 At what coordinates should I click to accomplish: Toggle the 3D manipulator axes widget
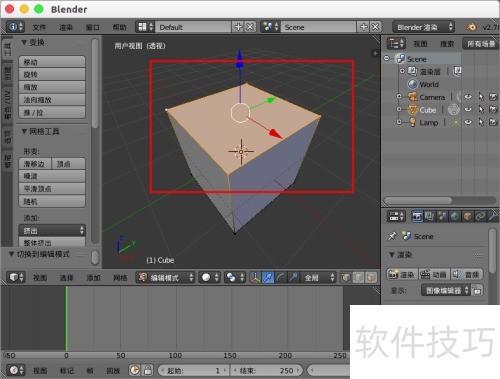(255, 277)
